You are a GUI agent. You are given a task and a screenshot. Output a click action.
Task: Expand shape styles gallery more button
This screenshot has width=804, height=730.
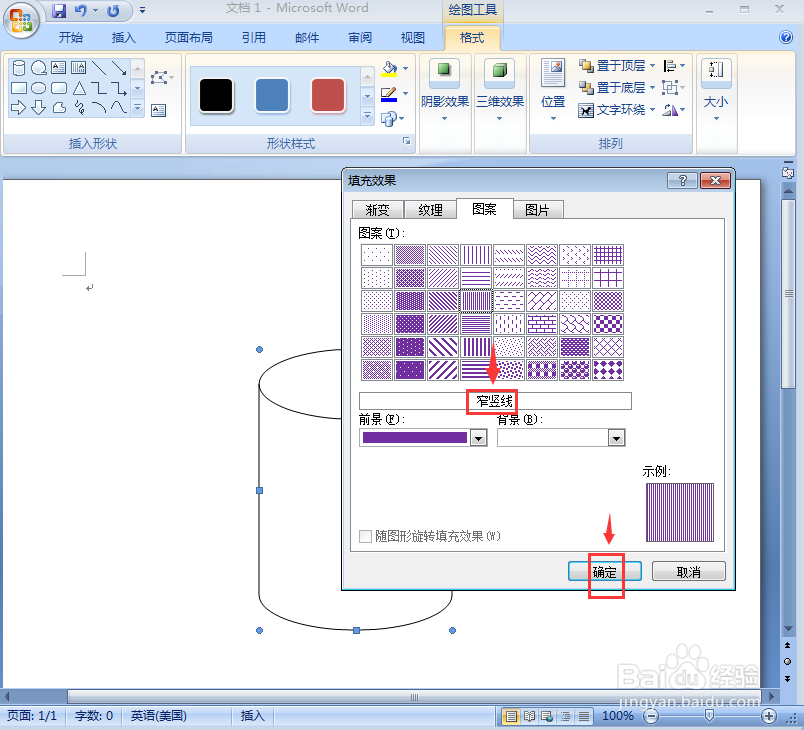(x=367, y=116)
